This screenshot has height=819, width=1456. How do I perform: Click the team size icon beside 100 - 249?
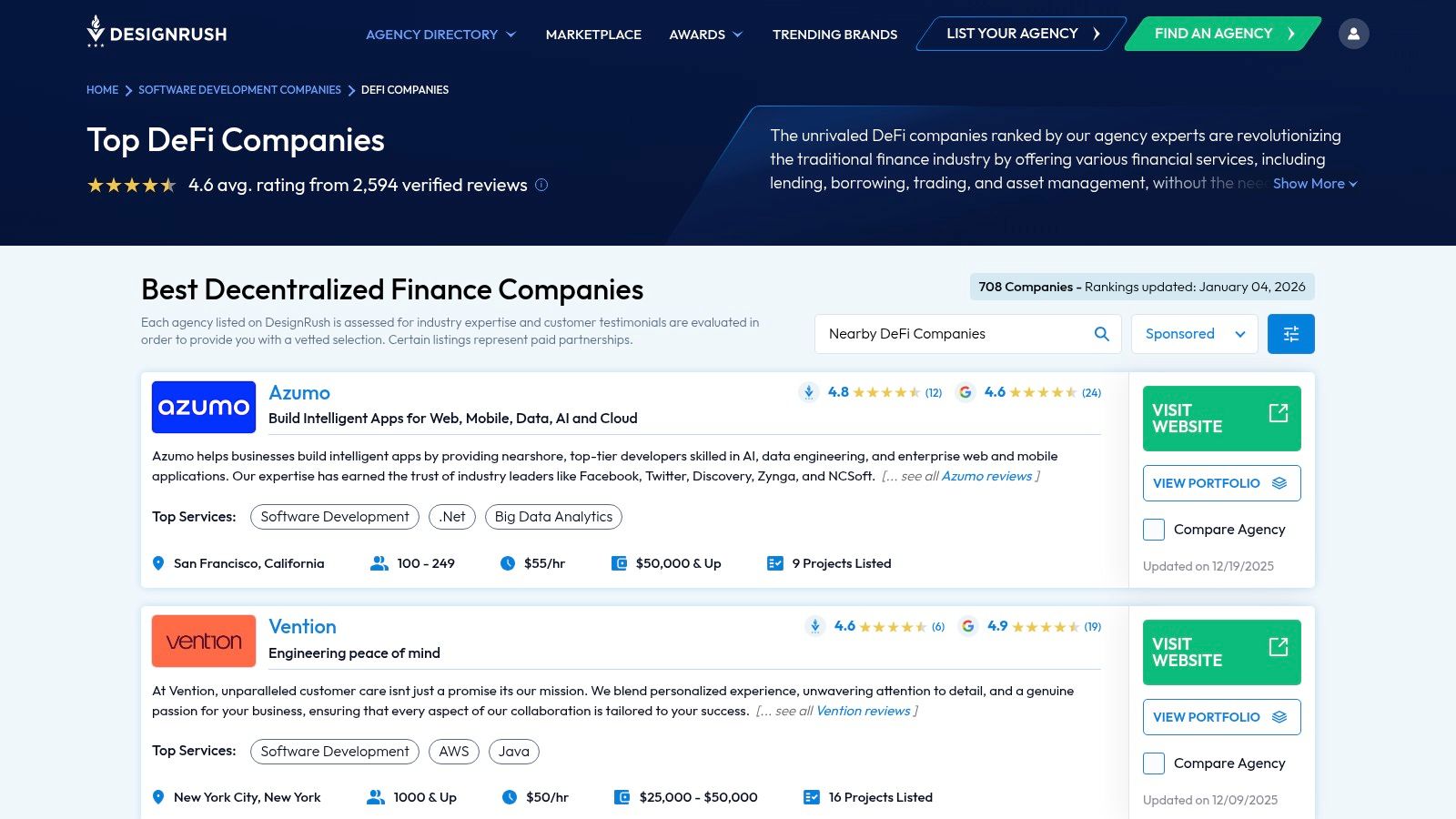pyautogui.click(x=379, y=563)
